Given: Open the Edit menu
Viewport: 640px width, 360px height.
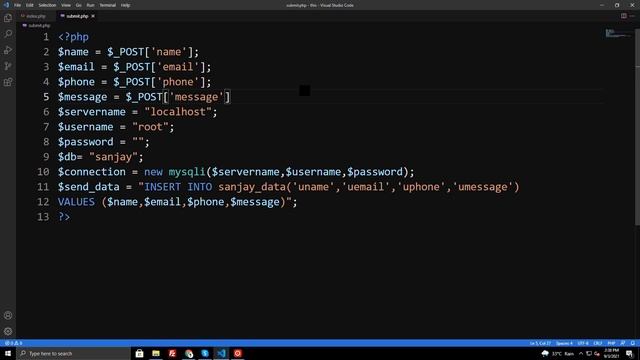Looking at the screenshot, I should point(30,5).
